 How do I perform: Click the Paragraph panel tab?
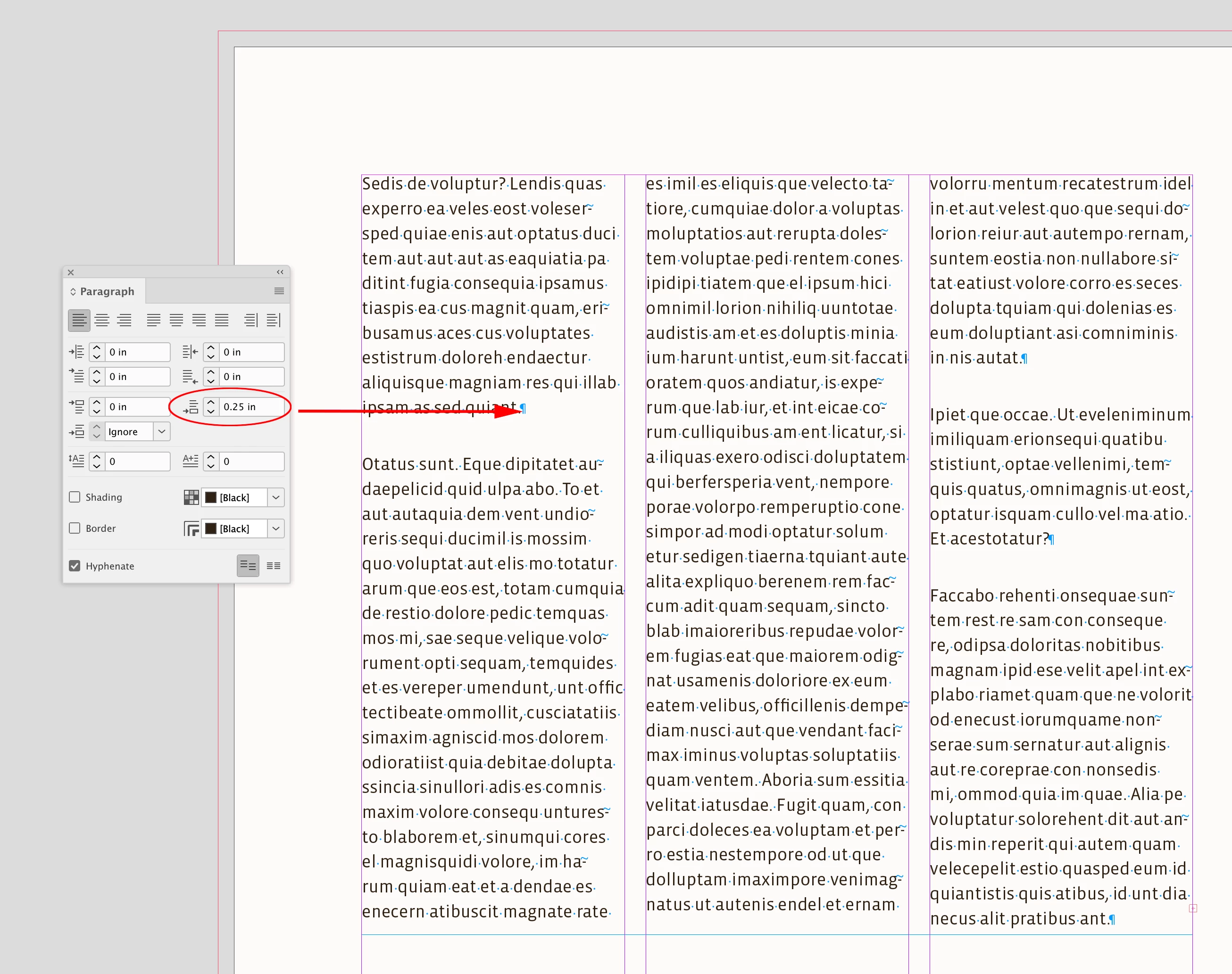(x=106, y=291)
